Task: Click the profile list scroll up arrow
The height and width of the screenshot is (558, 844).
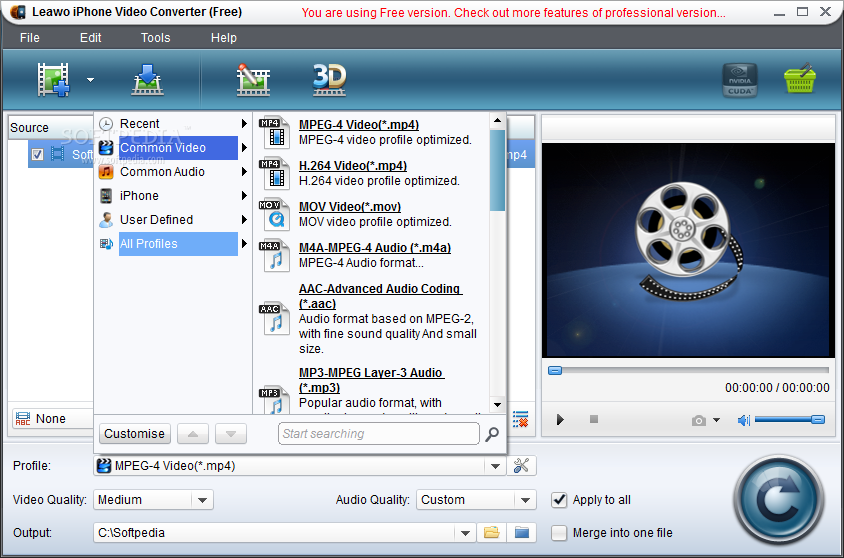Action: pos(497,121)
